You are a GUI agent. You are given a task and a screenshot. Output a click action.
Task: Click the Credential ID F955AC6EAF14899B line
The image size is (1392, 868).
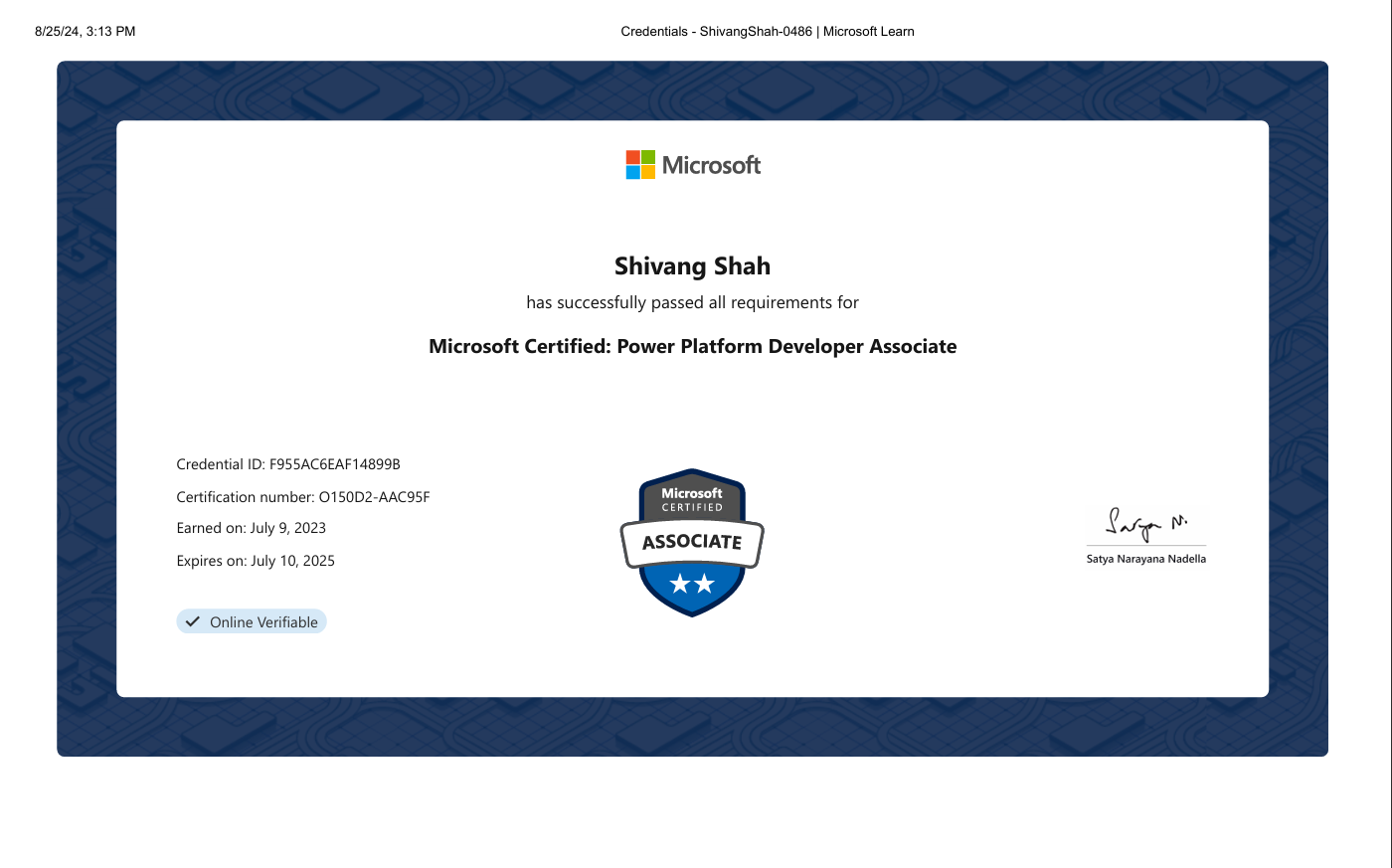[x=288, y=464]
